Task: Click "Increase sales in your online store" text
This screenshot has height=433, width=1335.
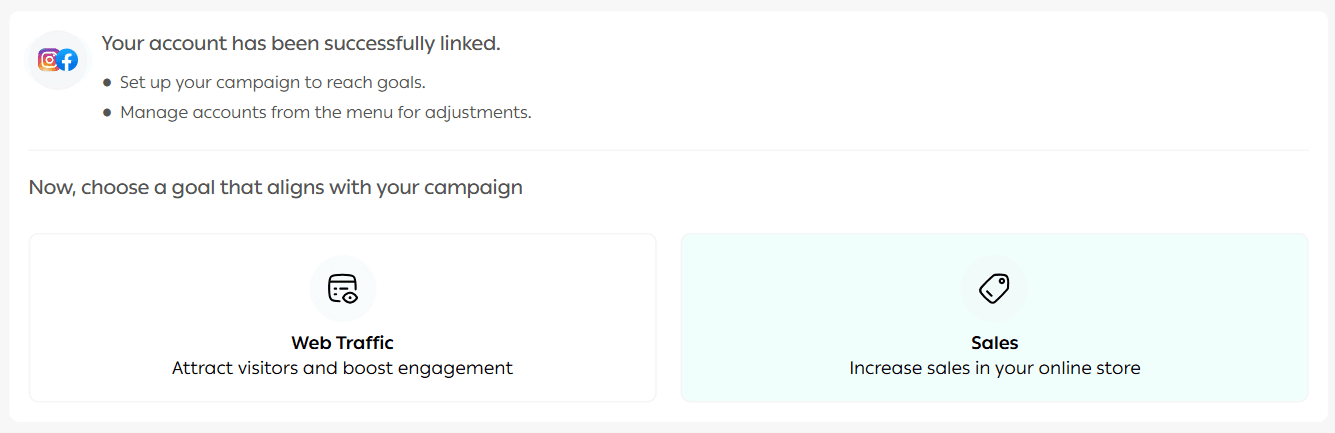Action: (994, 368)
